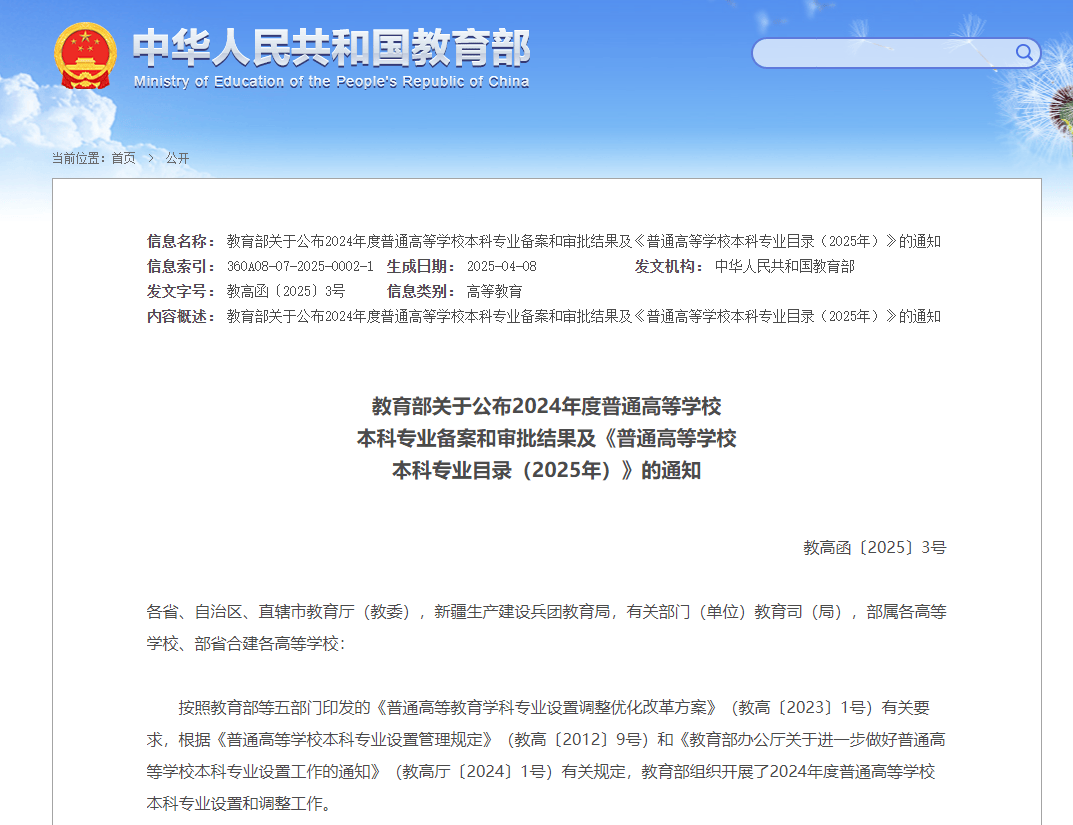Open the 首页 breadcrumb link

(123, 158)
